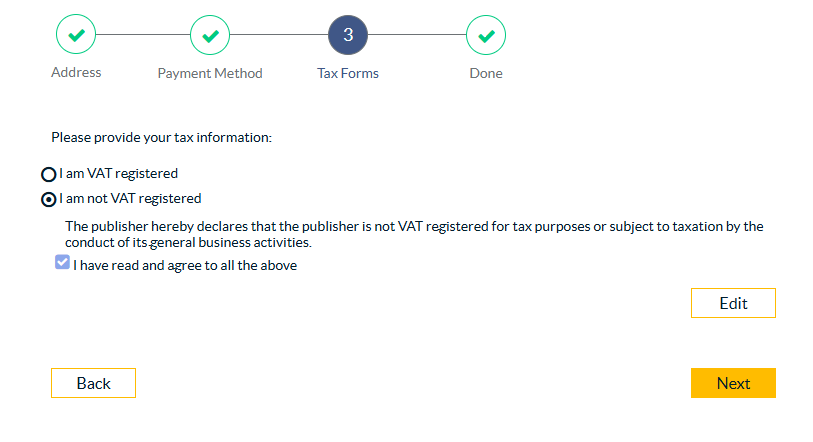Click the Address step checkmark circle

pyautogui.click(x=76, y=36)
